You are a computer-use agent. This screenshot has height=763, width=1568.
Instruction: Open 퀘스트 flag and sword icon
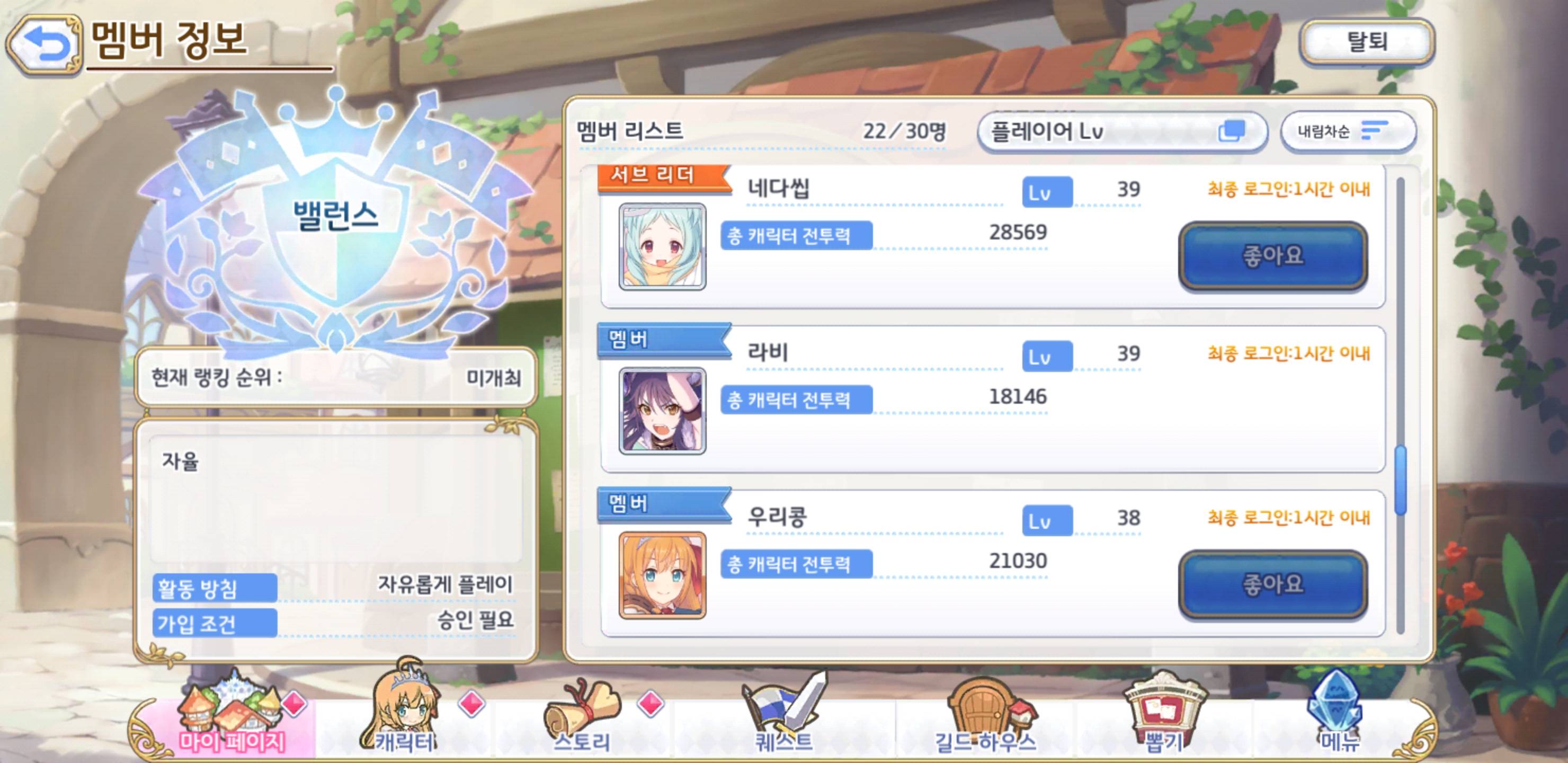784,713
